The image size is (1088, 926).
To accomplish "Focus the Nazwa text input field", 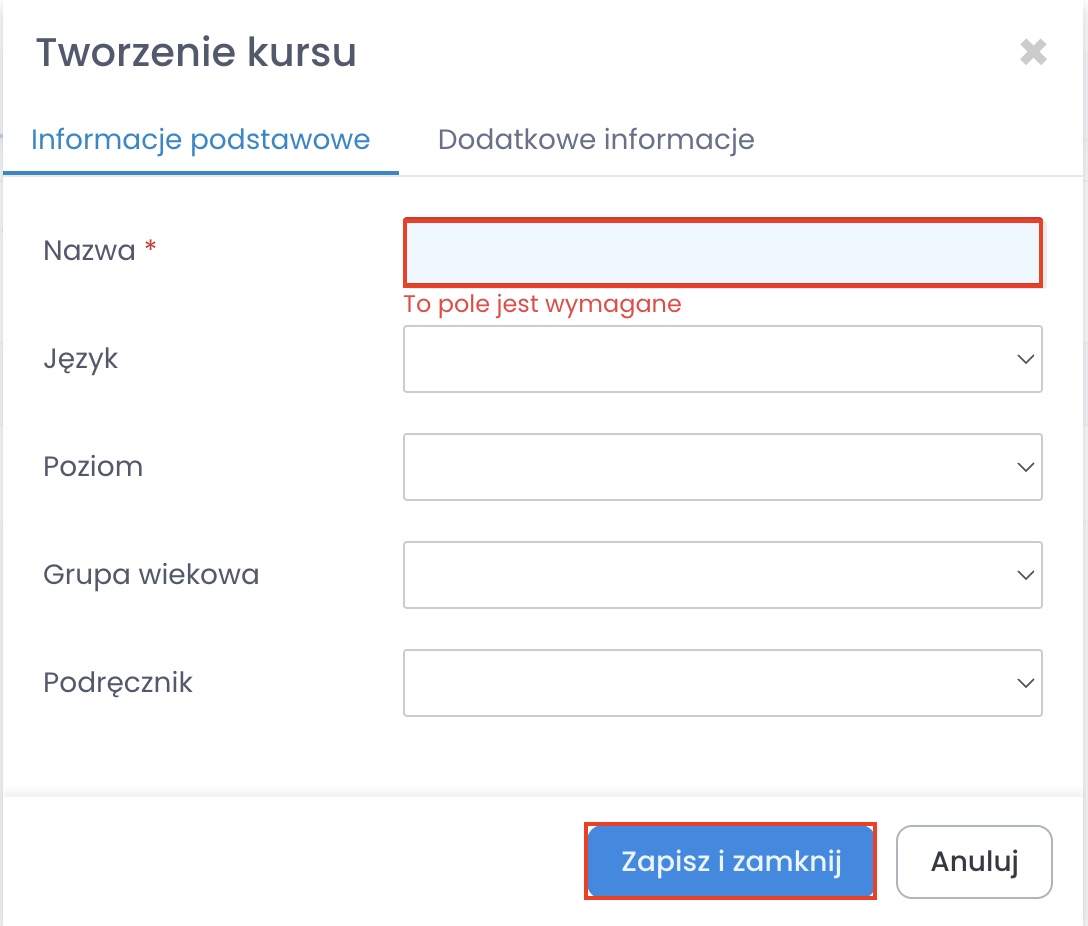I will (x=722, y=252).
